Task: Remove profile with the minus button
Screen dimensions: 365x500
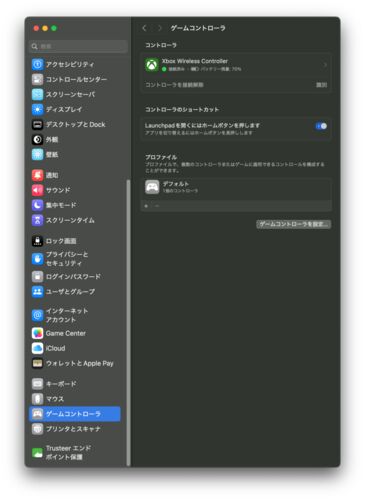Action: point(157,206)
